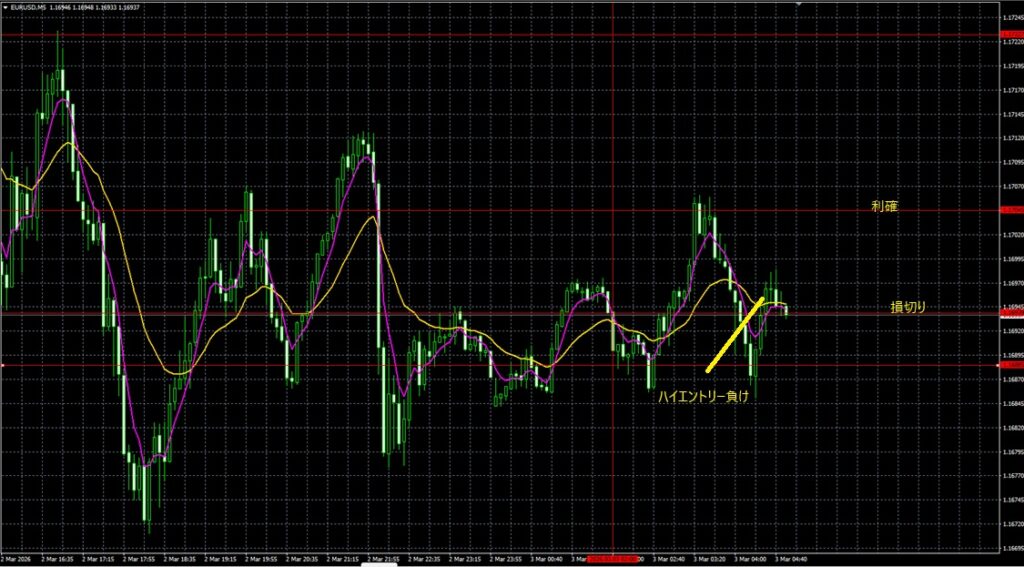
Task: Click the 3 Mar 00:40 time label
Action: click(546, 560)
